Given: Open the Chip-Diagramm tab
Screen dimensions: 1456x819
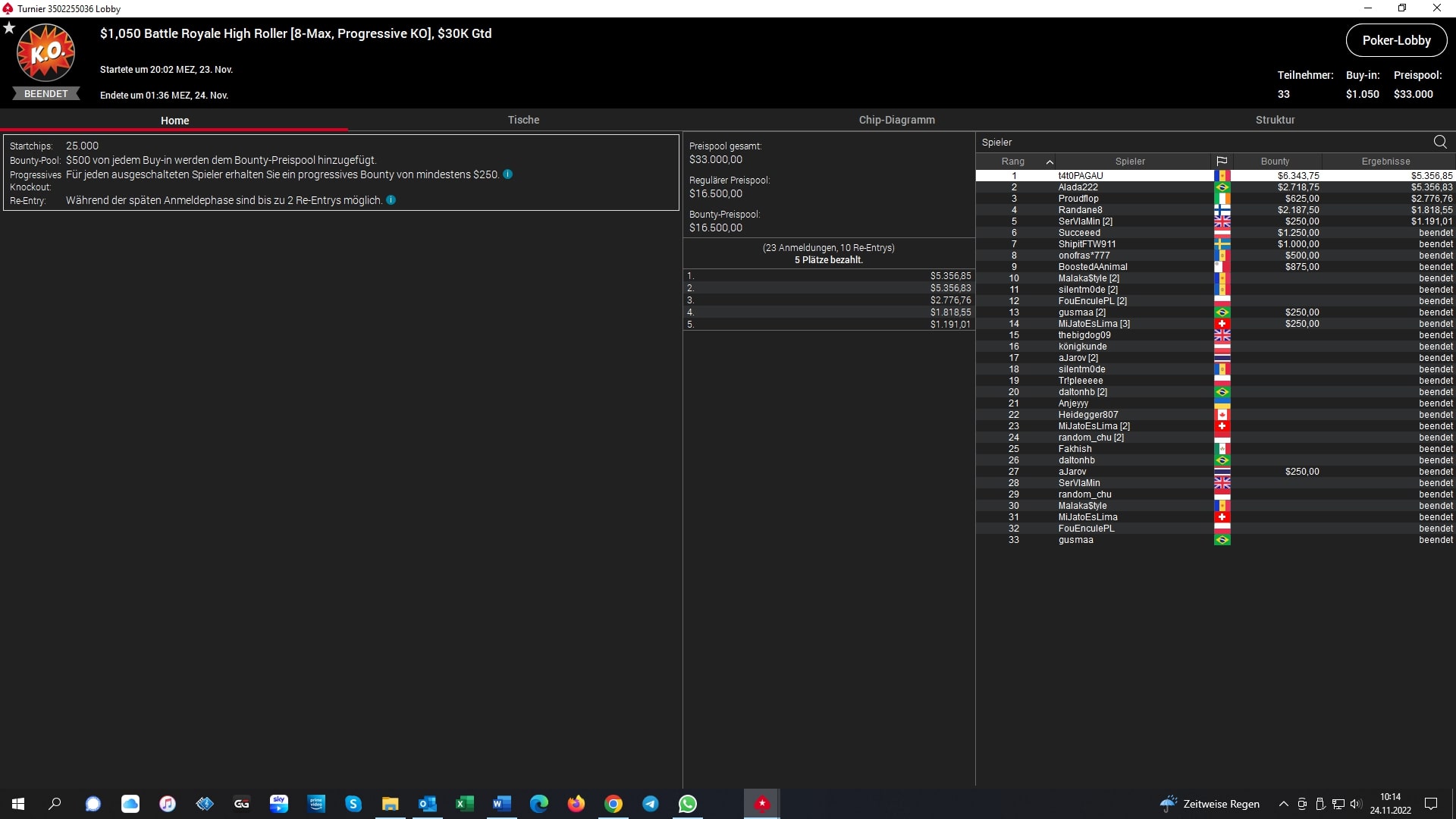Looking at the screenshot, I should point(896,120).
